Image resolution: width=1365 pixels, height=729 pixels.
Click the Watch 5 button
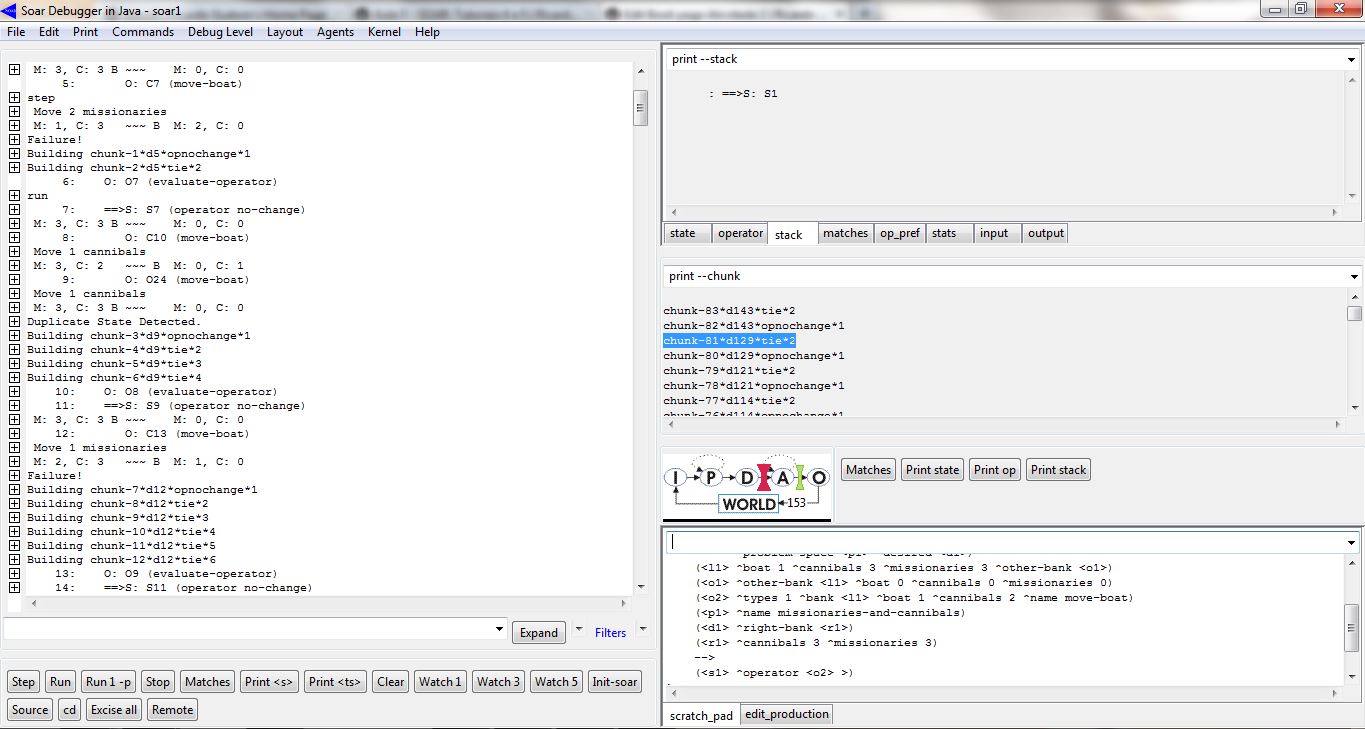pyautogui.click(x=555, y=682)
